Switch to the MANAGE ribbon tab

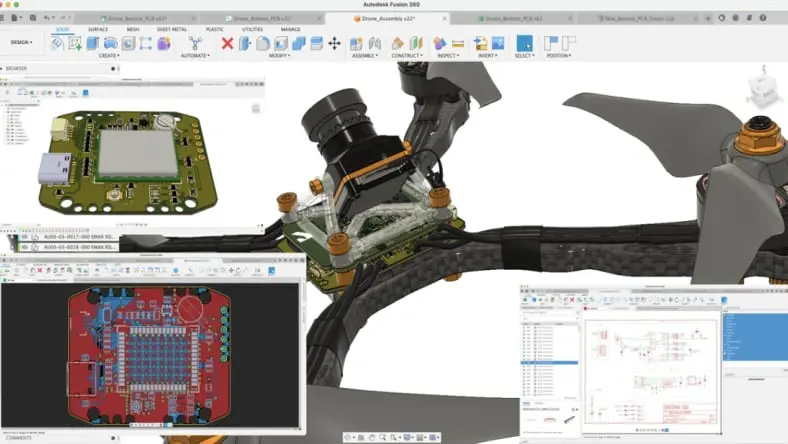(x=290, y=30)
